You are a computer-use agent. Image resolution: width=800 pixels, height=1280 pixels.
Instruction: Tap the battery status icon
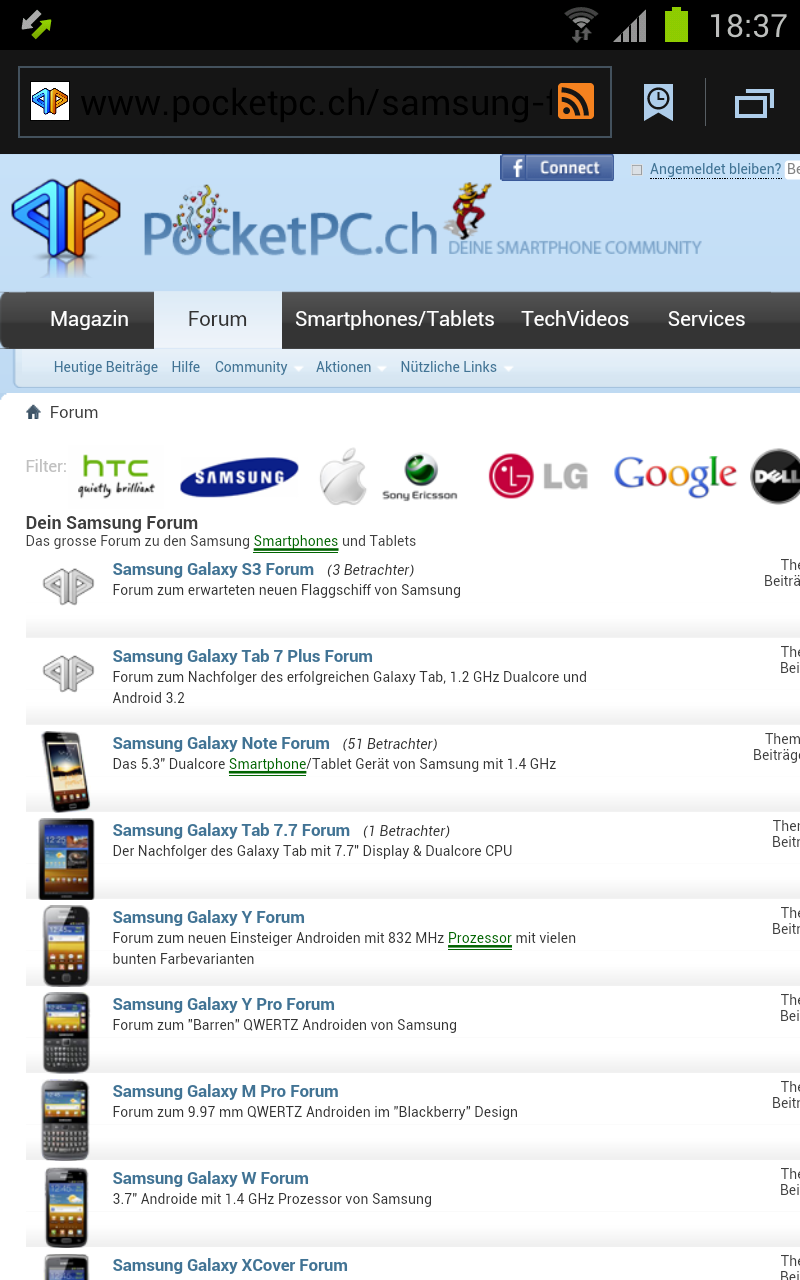677,24
